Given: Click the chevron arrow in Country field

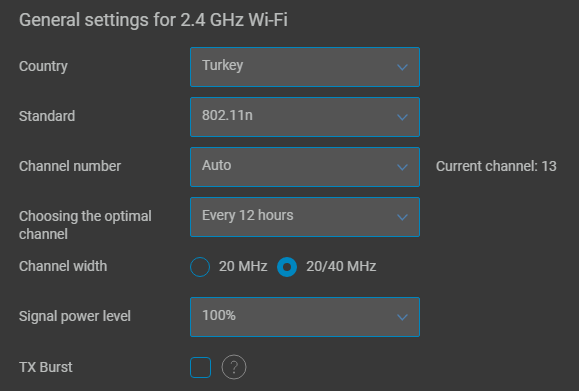Looking at the screenshot, I should tap(402, 67).
